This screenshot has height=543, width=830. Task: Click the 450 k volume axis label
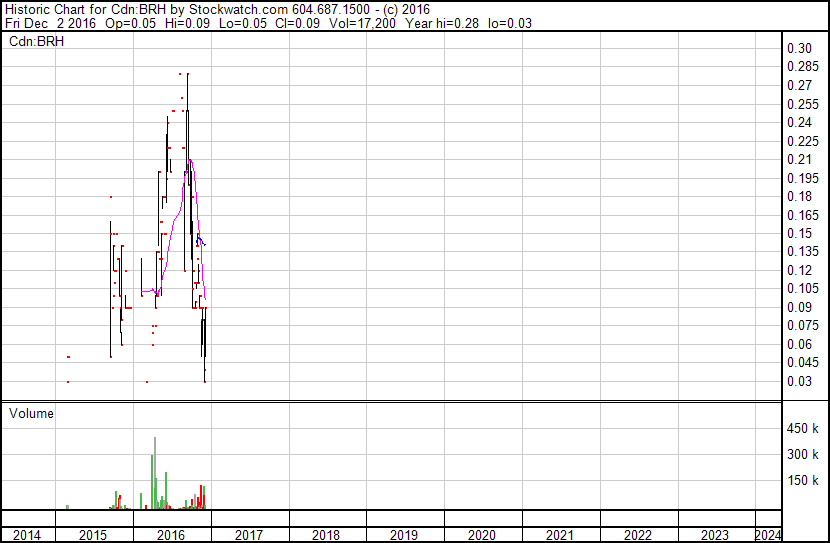[x=804, y=429]
